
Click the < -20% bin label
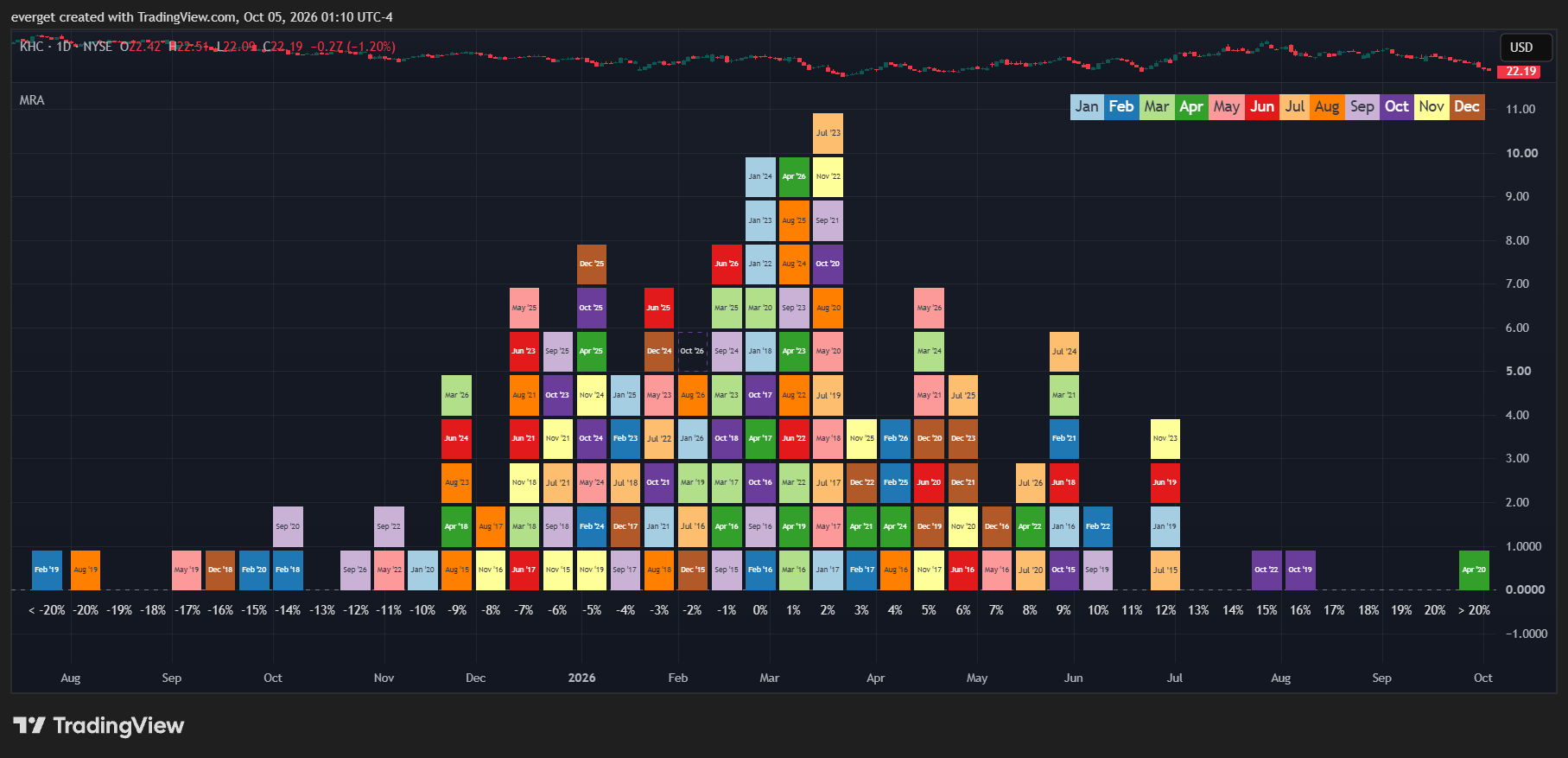[47, 610]
